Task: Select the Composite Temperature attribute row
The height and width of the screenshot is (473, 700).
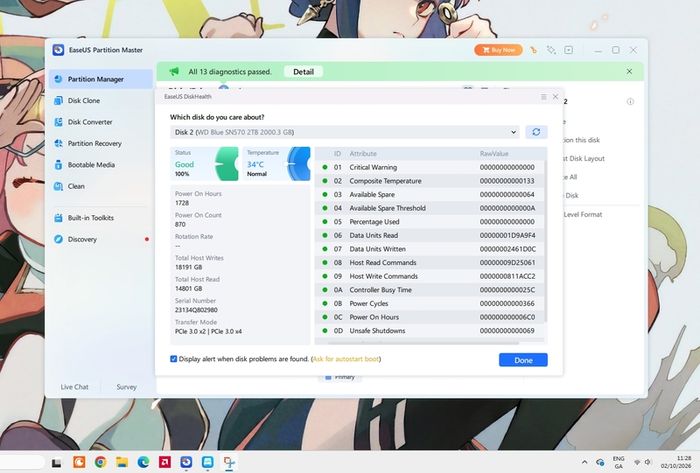Action: [x=430, y=181]
